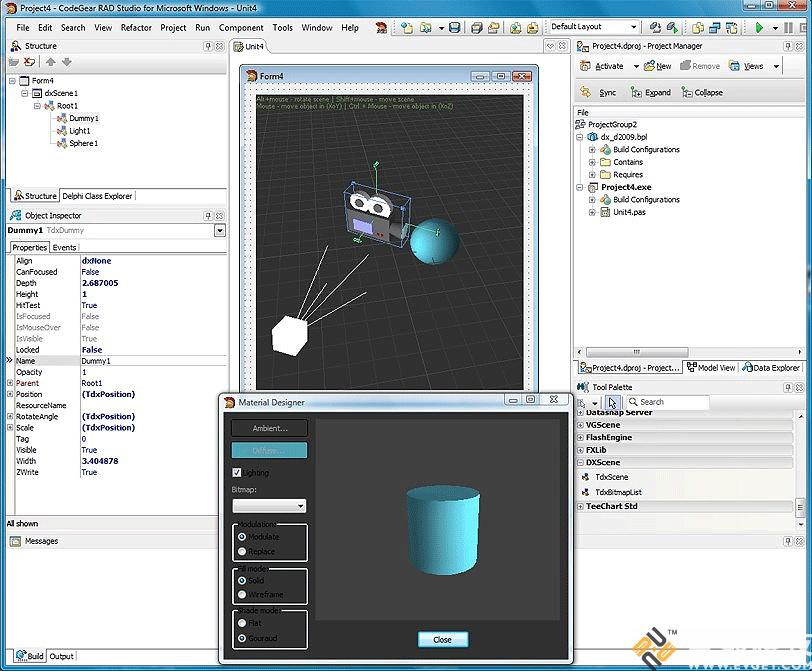
Task: Click the green Run arrow icon
Action: [x=759, y=27]
